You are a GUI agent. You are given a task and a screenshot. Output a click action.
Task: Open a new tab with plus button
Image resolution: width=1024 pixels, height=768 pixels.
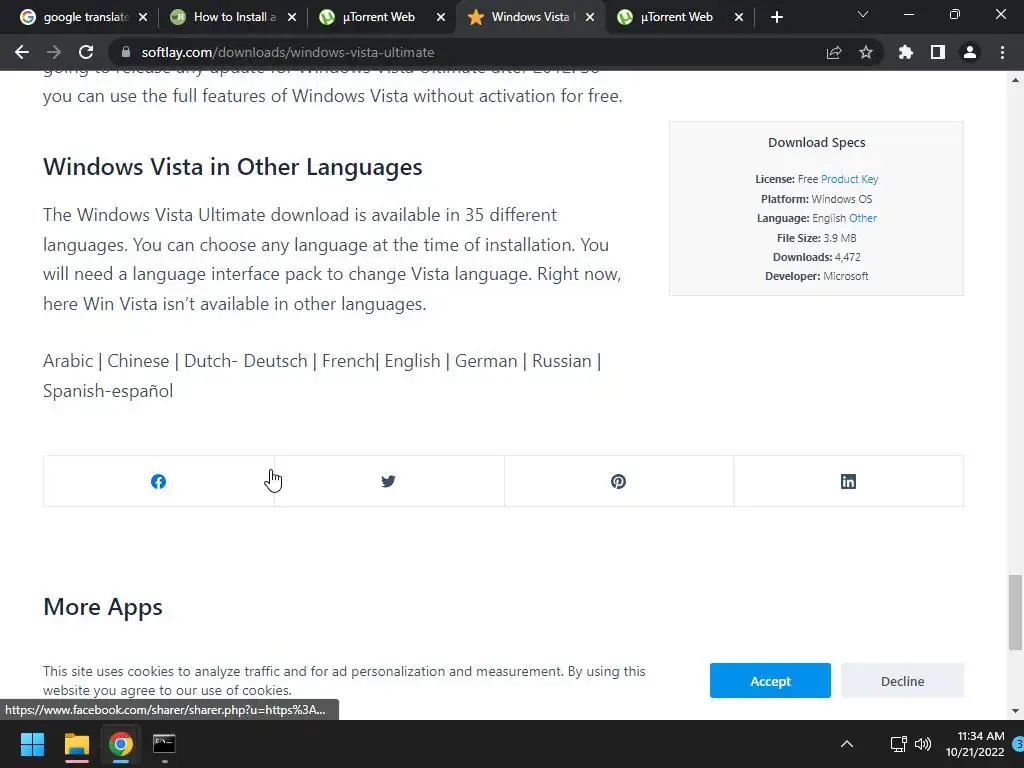776,17
